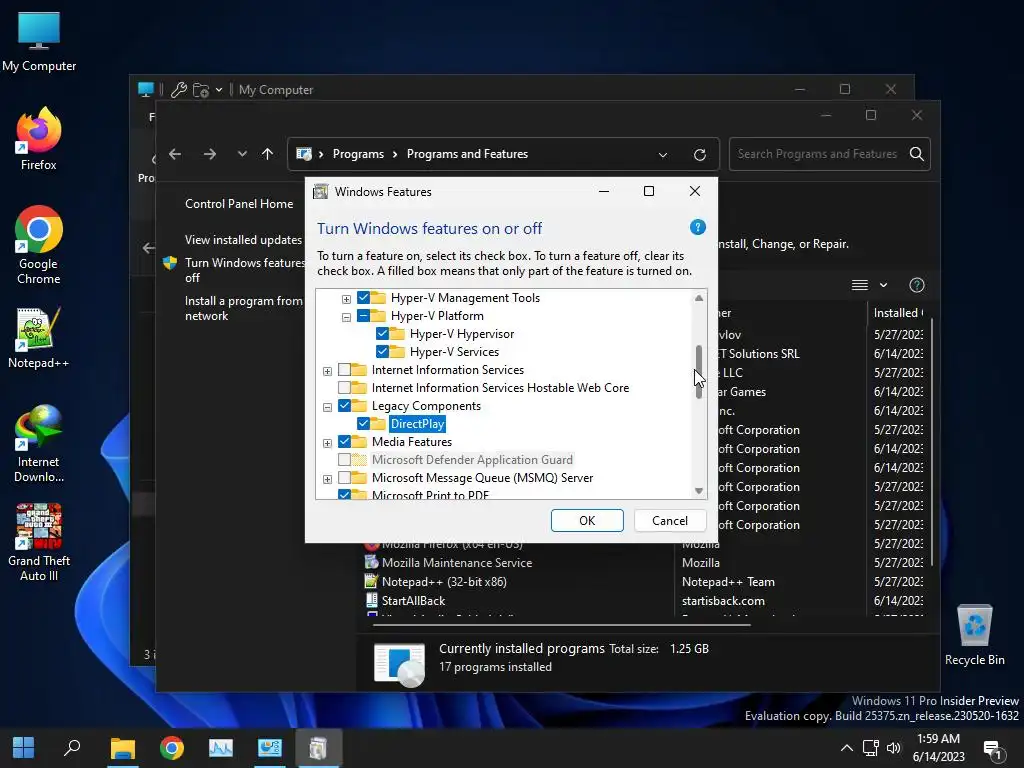Image resolution: width=1024 pixels, height=768 pixels.
Task: Toggle Hyper-V Management Tools checkbox
Action: pyautogui.click(x=364, y=298)
